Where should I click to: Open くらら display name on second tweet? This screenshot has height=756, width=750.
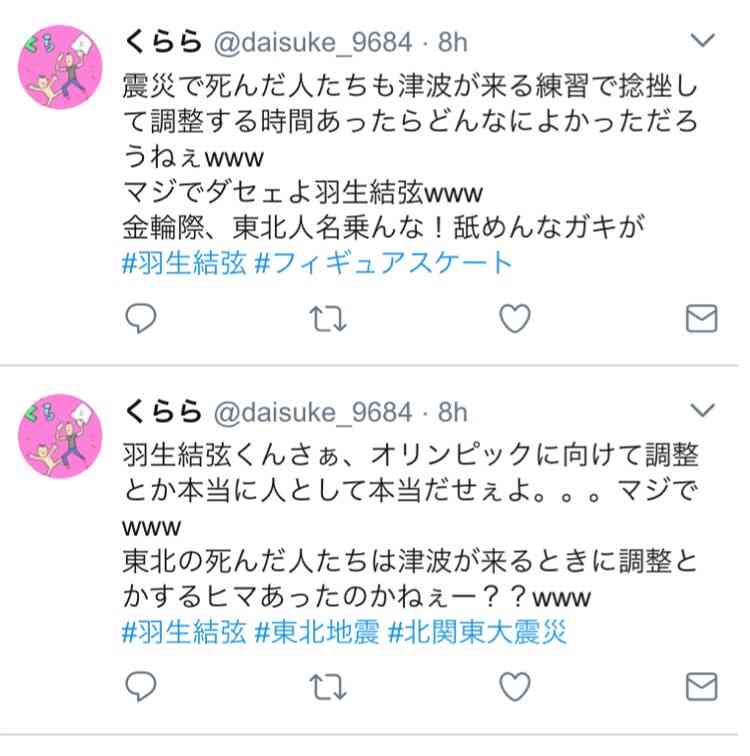163,412
